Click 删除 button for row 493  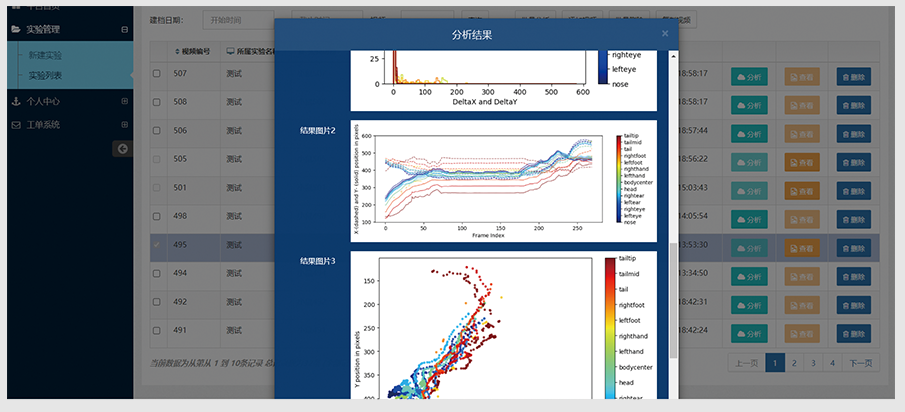click(x=855, y=302)
